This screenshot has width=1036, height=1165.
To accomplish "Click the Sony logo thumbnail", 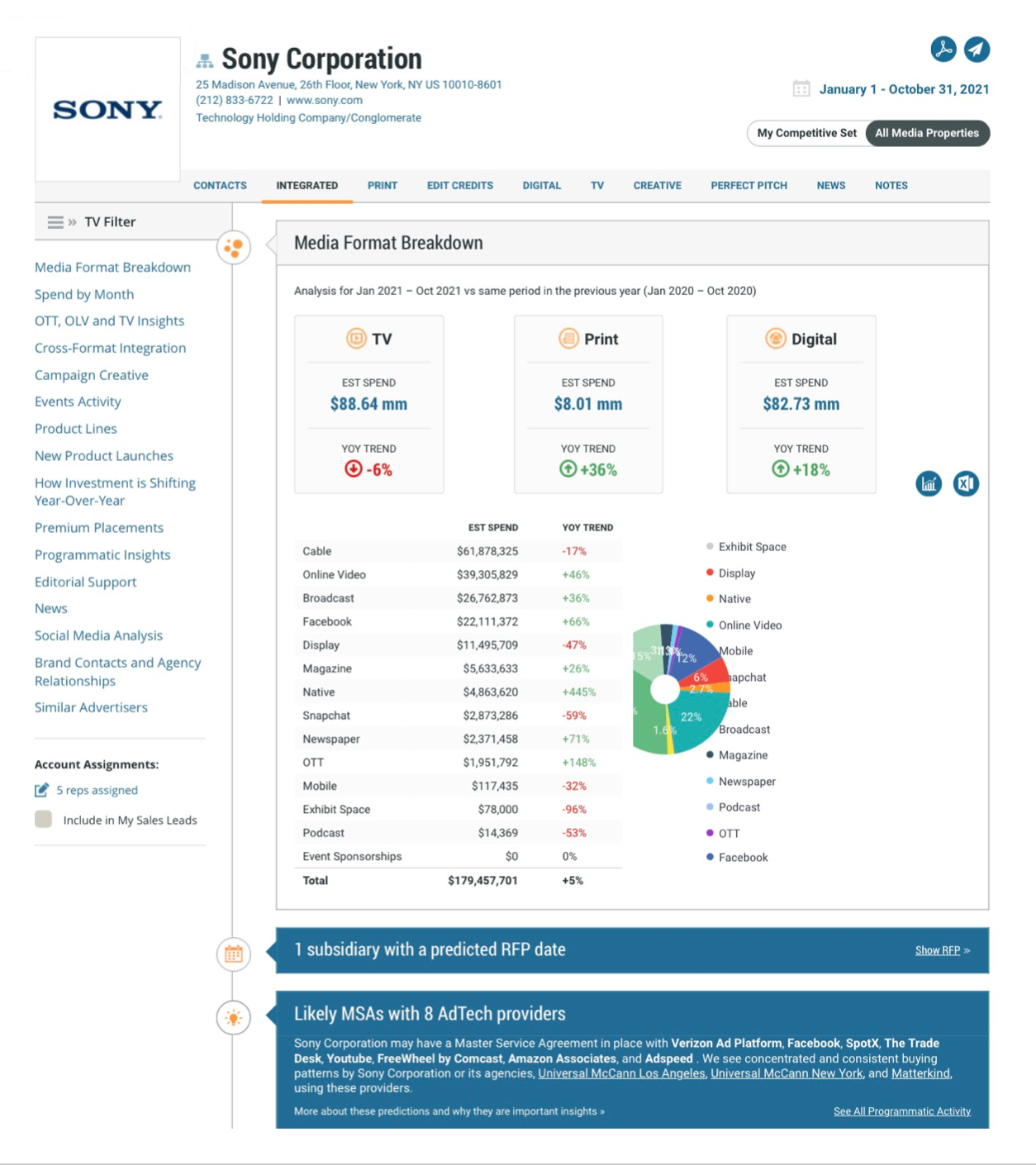I will [107, 109].
